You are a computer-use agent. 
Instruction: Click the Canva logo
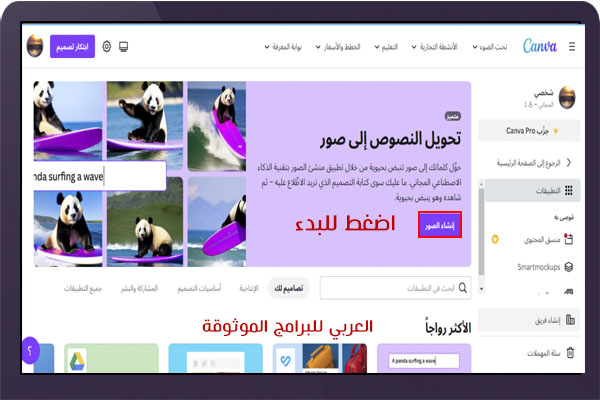pos(540,46)
